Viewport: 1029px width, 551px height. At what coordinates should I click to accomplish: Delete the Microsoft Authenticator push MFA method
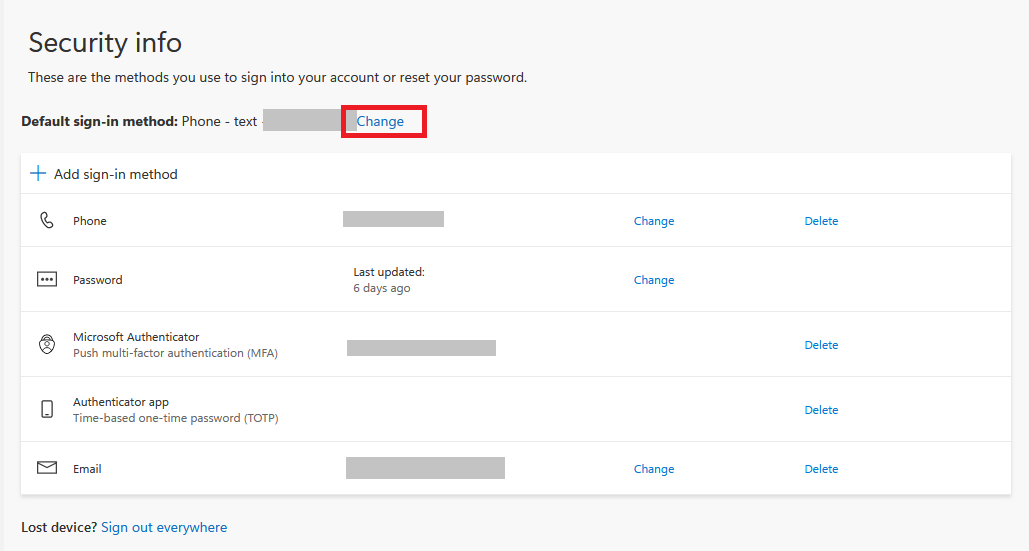(x=821, y=345)
